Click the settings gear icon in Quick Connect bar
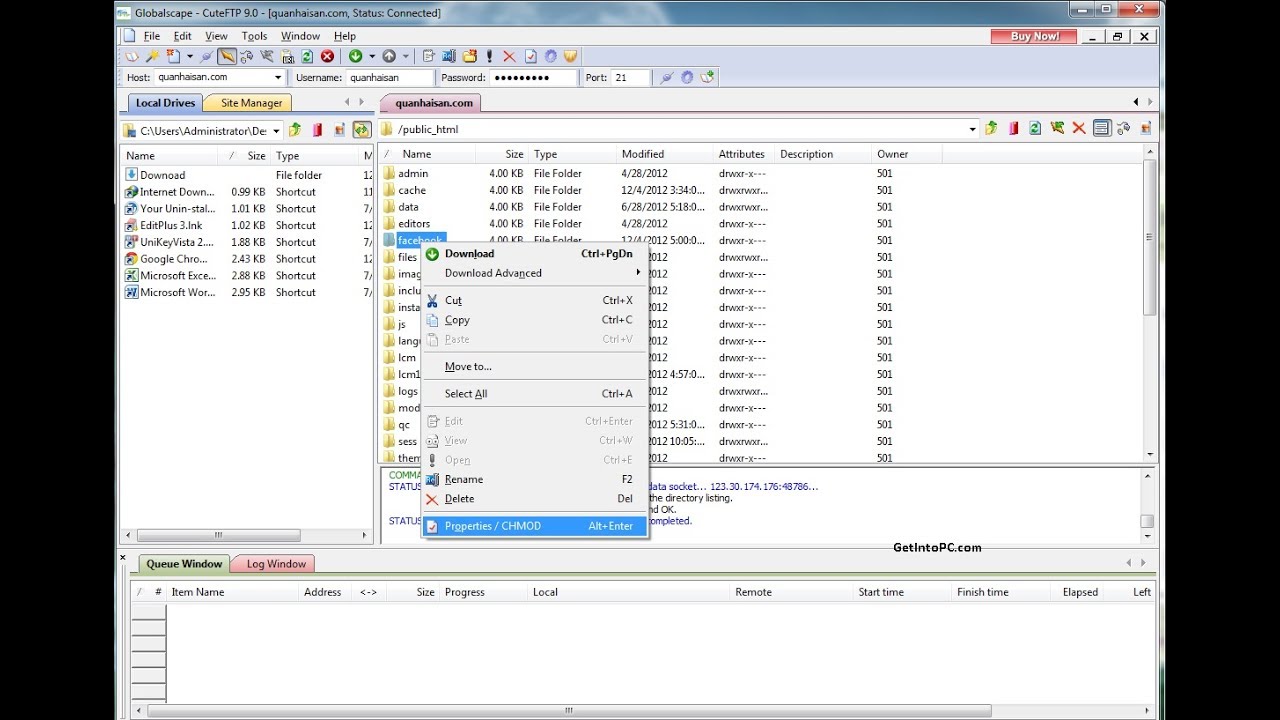 (x=687, y=77)
